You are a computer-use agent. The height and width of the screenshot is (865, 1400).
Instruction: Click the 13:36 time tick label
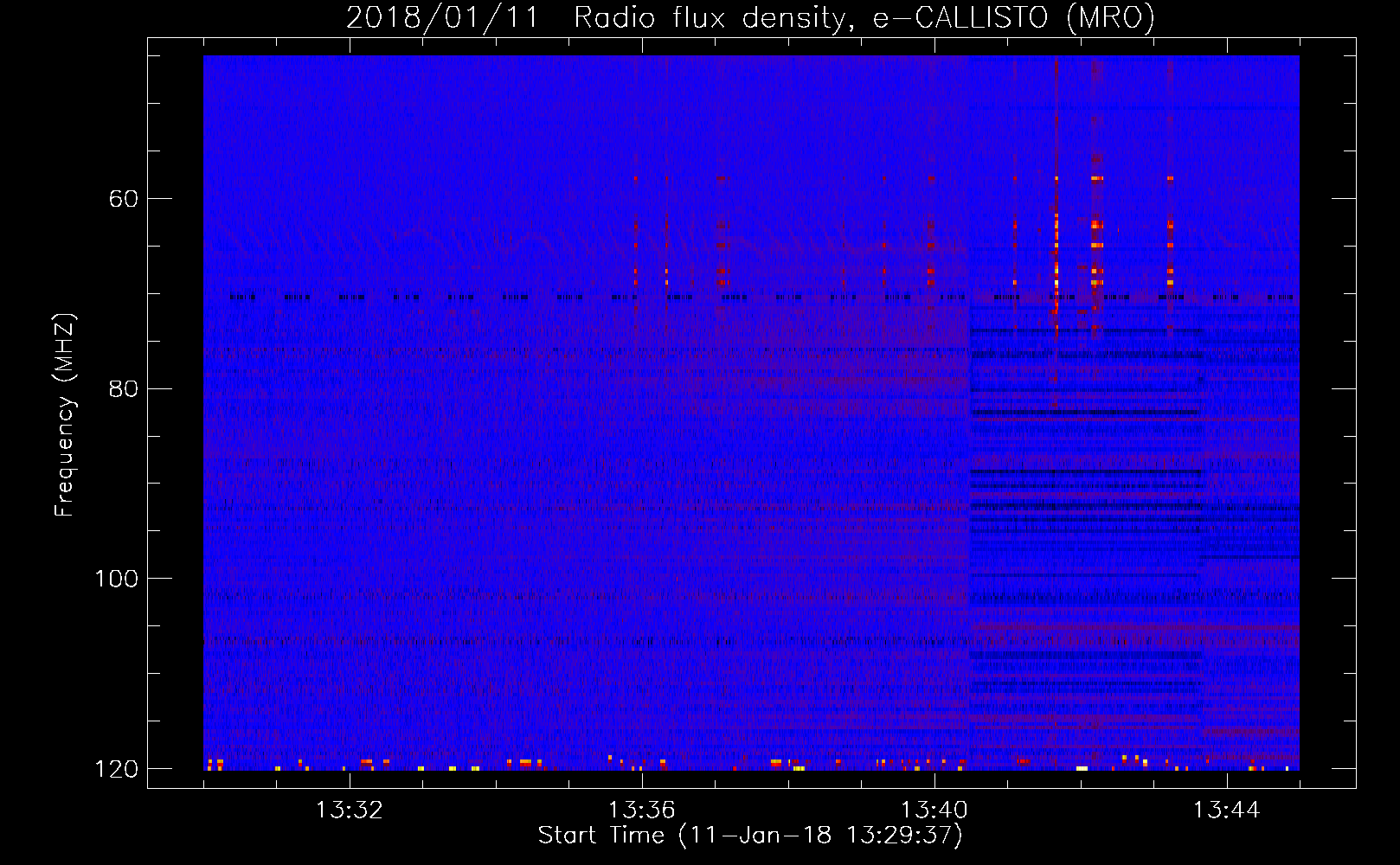(x=642, y=811)
